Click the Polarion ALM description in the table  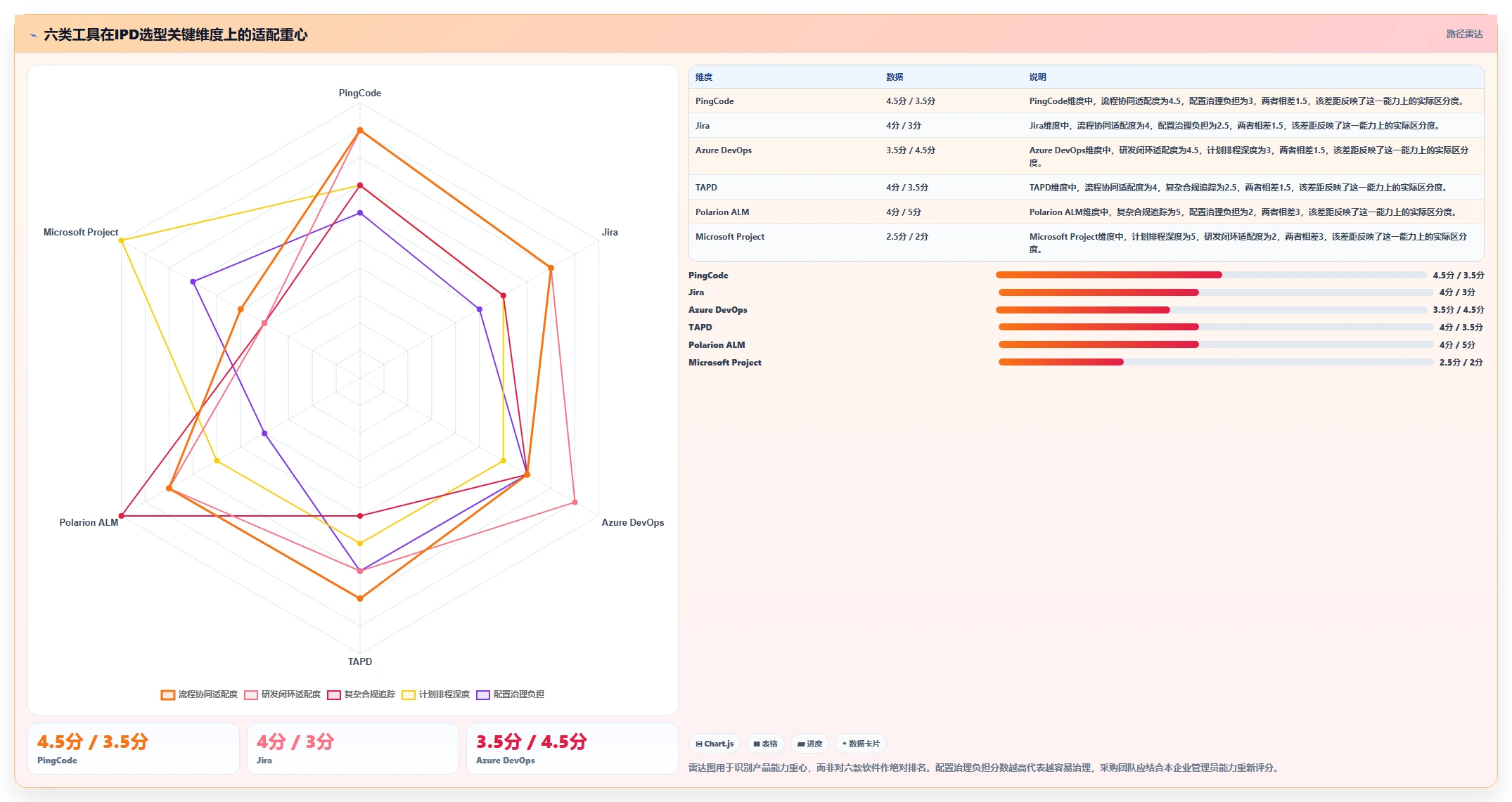[1244, 212]
